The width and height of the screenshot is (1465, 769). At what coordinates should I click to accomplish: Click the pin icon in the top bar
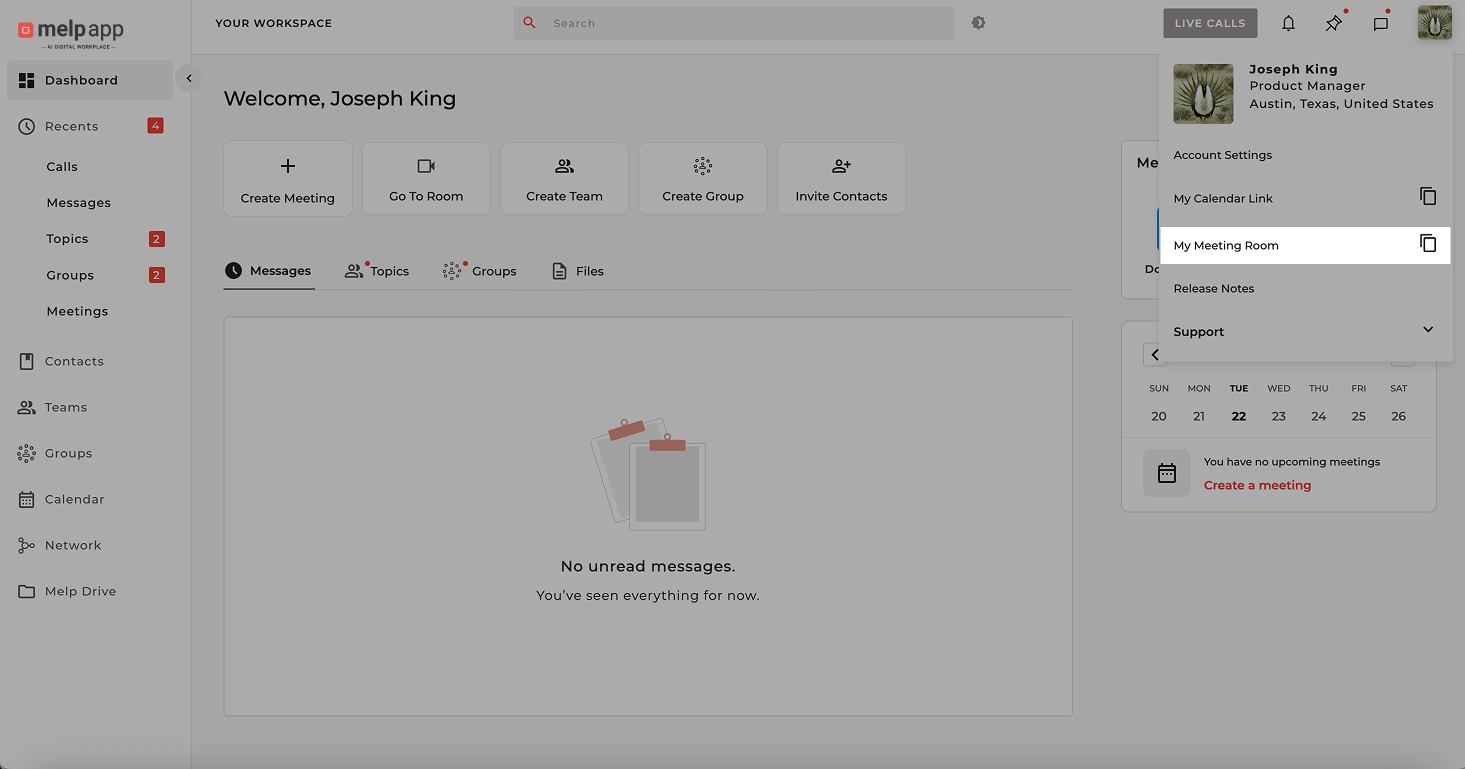tap(1333, 22)
